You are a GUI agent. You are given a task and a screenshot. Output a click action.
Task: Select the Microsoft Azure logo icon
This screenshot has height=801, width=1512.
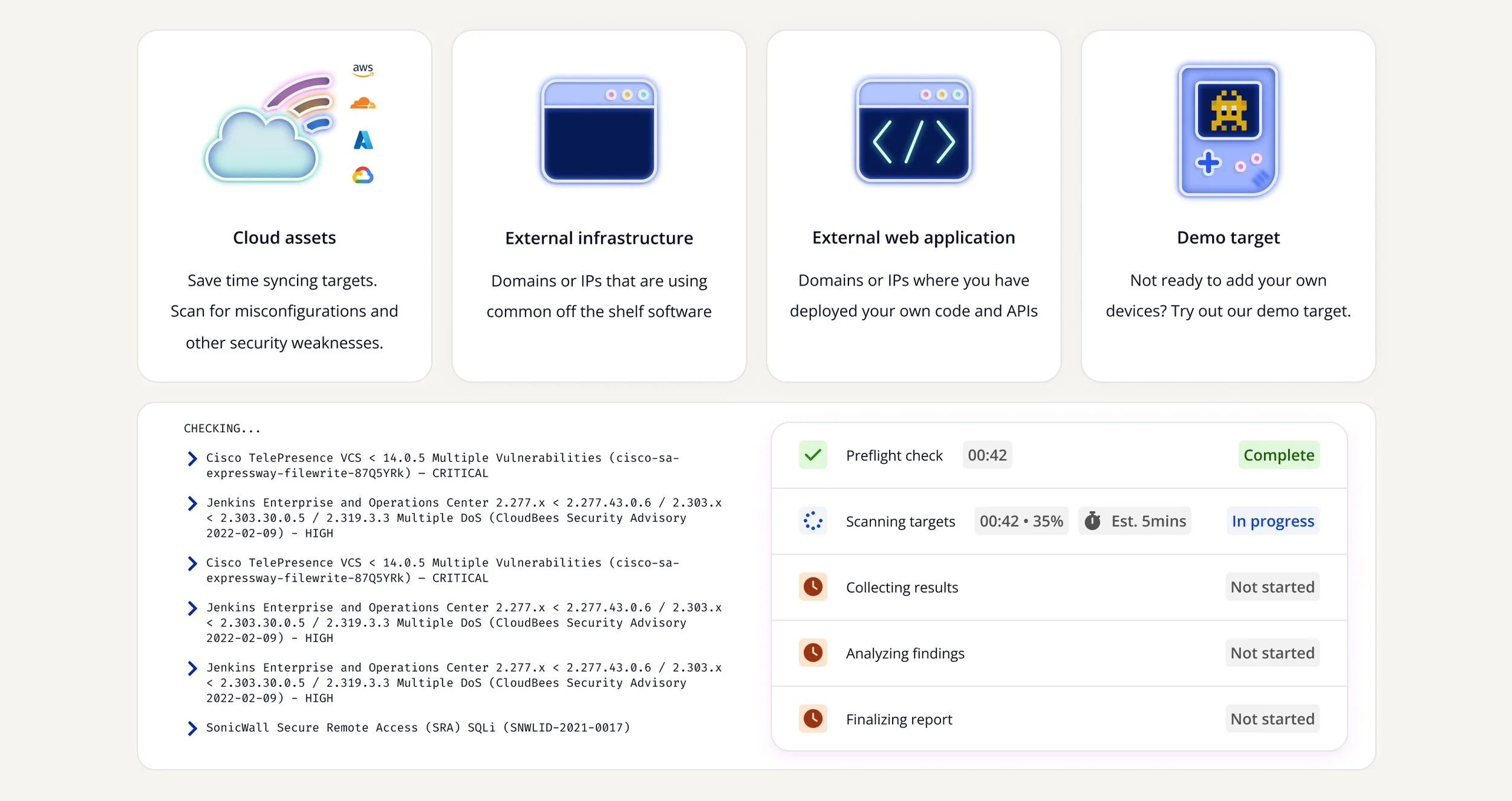pos(363,140)
